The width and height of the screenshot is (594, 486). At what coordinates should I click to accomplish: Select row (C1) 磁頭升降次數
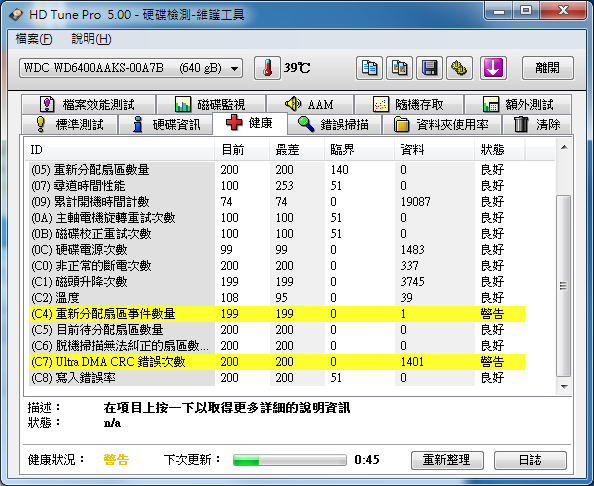click(277, 282)
